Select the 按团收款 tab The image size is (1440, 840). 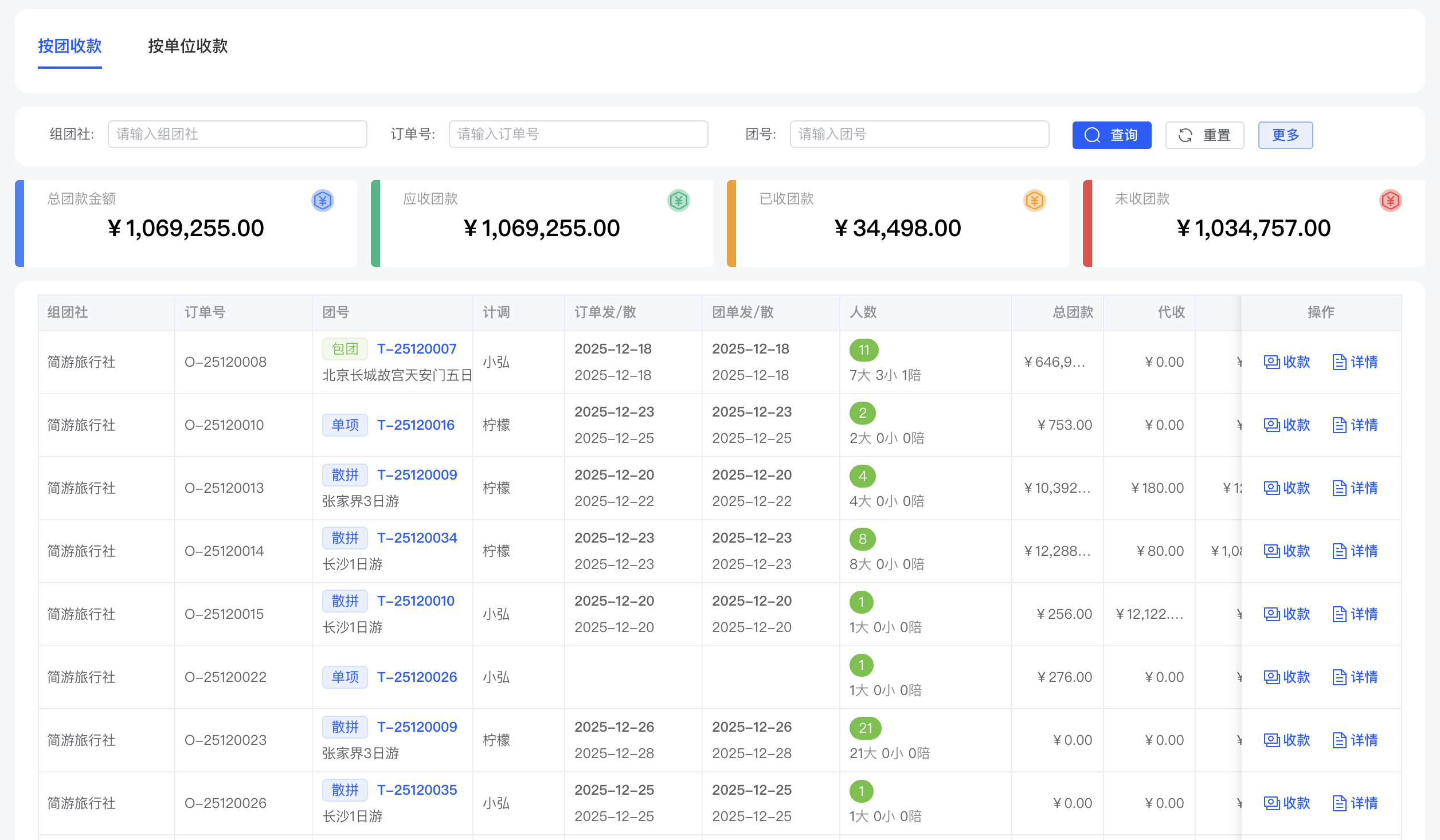tap(70, 46)
